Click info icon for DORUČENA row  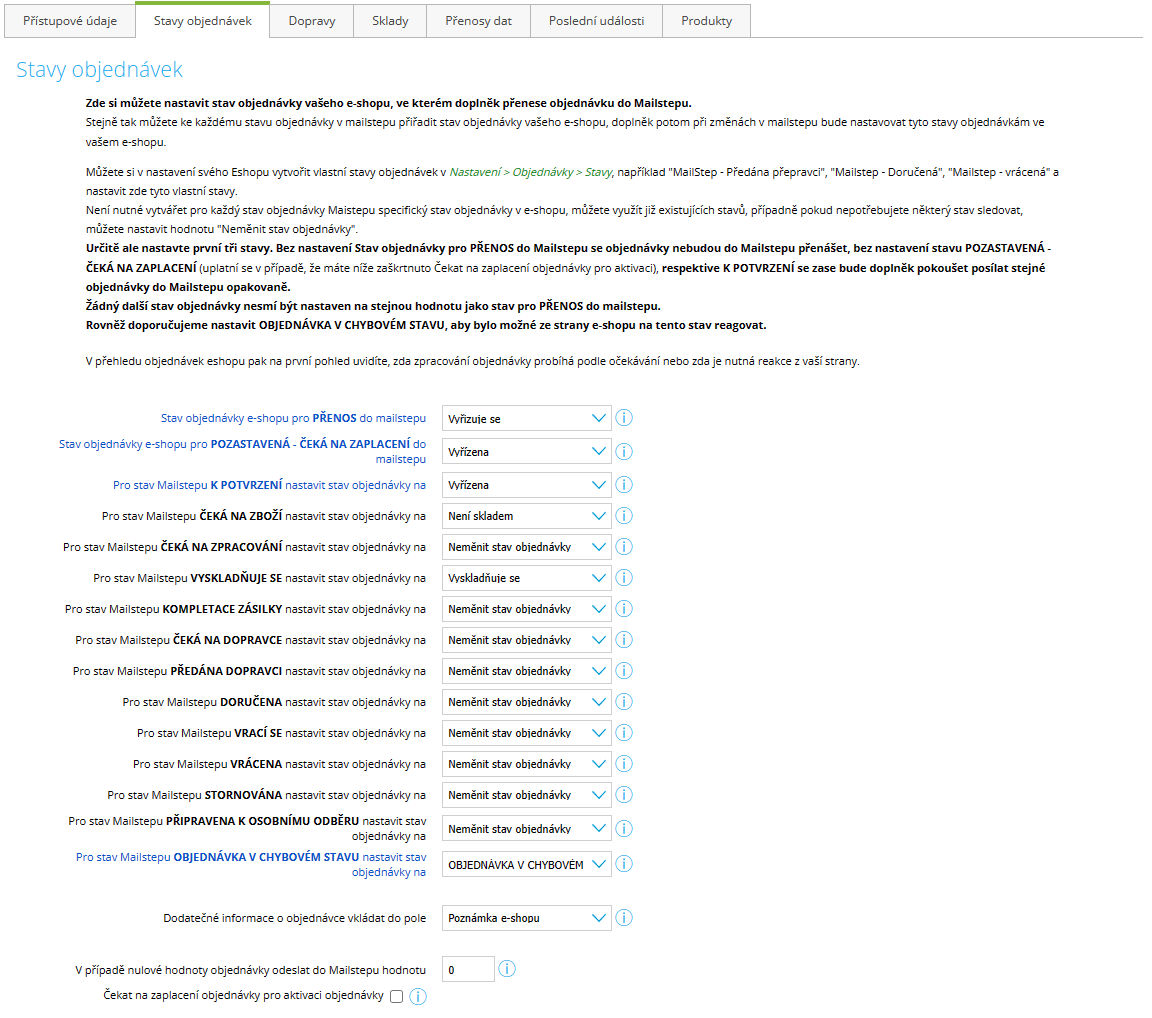pyautogui.click(x=624, y=702)
